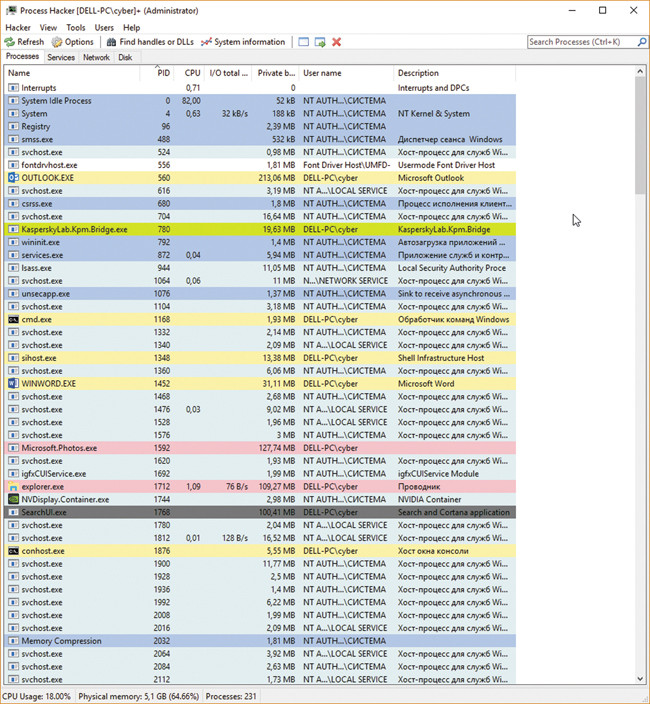This screenshot has width=650, height=704.
Task: Switch to the Services tab
Action: pyautogui.click(x=61, y=58)
